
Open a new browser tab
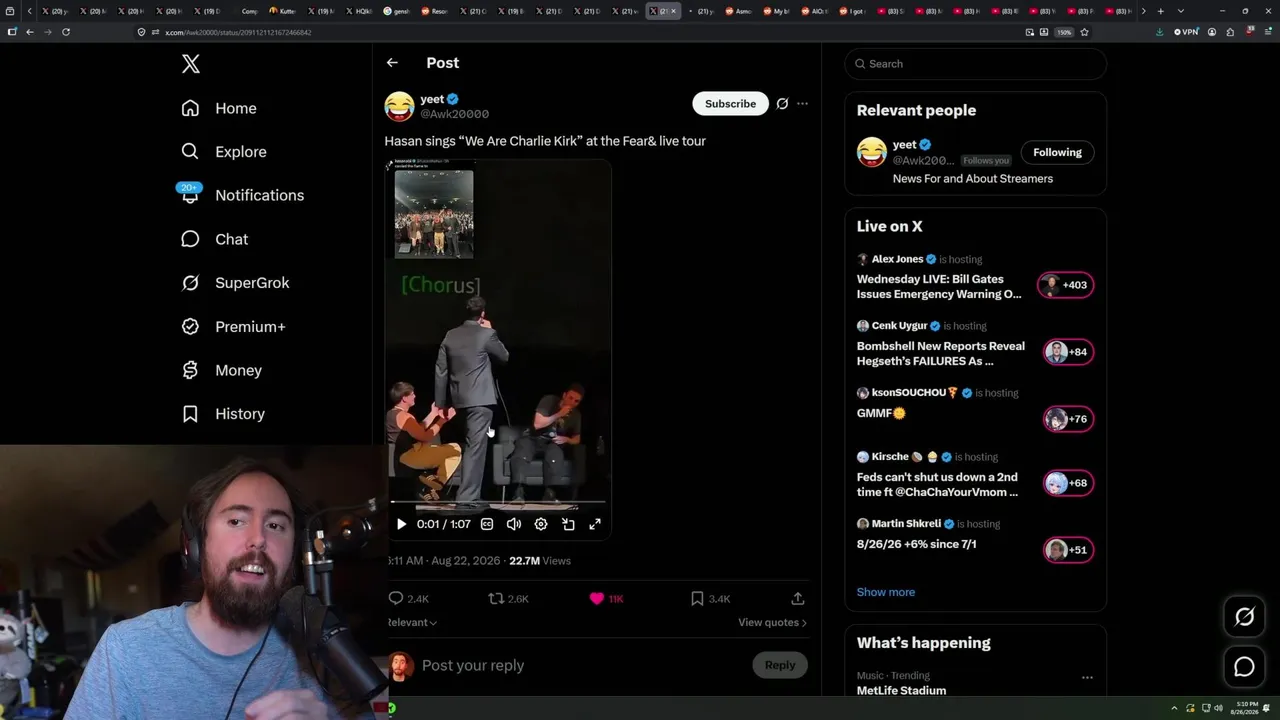pos(1160,11)
